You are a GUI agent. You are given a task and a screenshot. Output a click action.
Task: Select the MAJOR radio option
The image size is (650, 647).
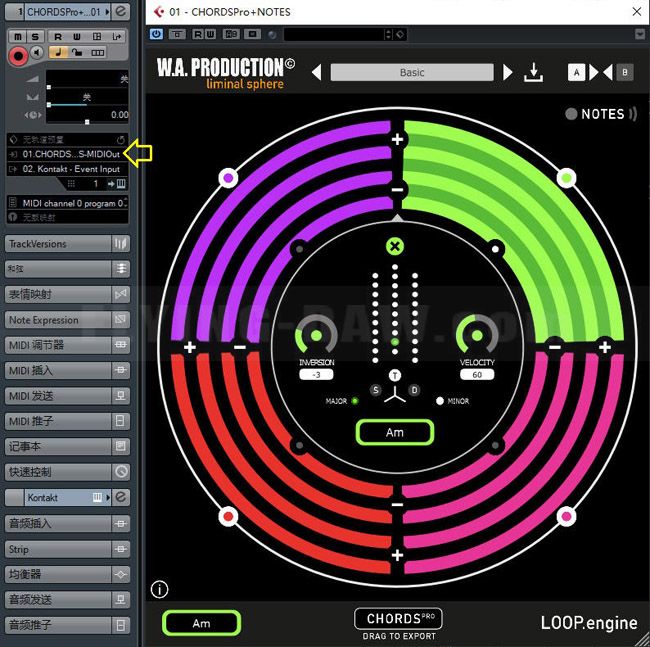tap(355, 401)
